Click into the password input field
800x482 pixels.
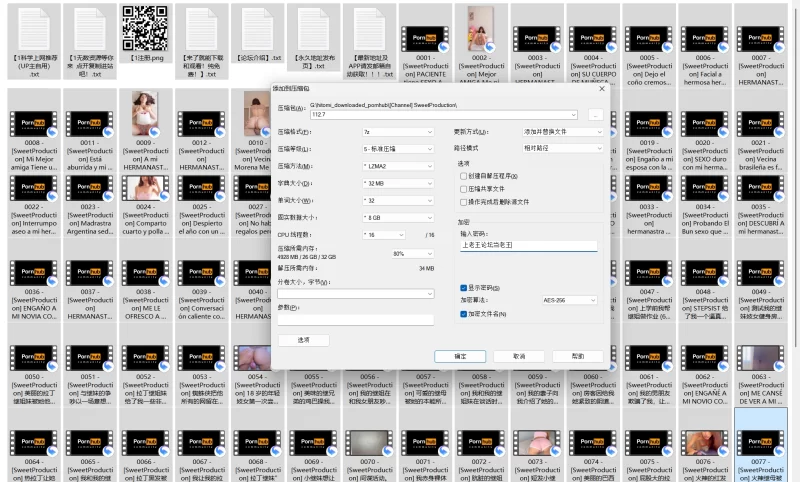529,245
